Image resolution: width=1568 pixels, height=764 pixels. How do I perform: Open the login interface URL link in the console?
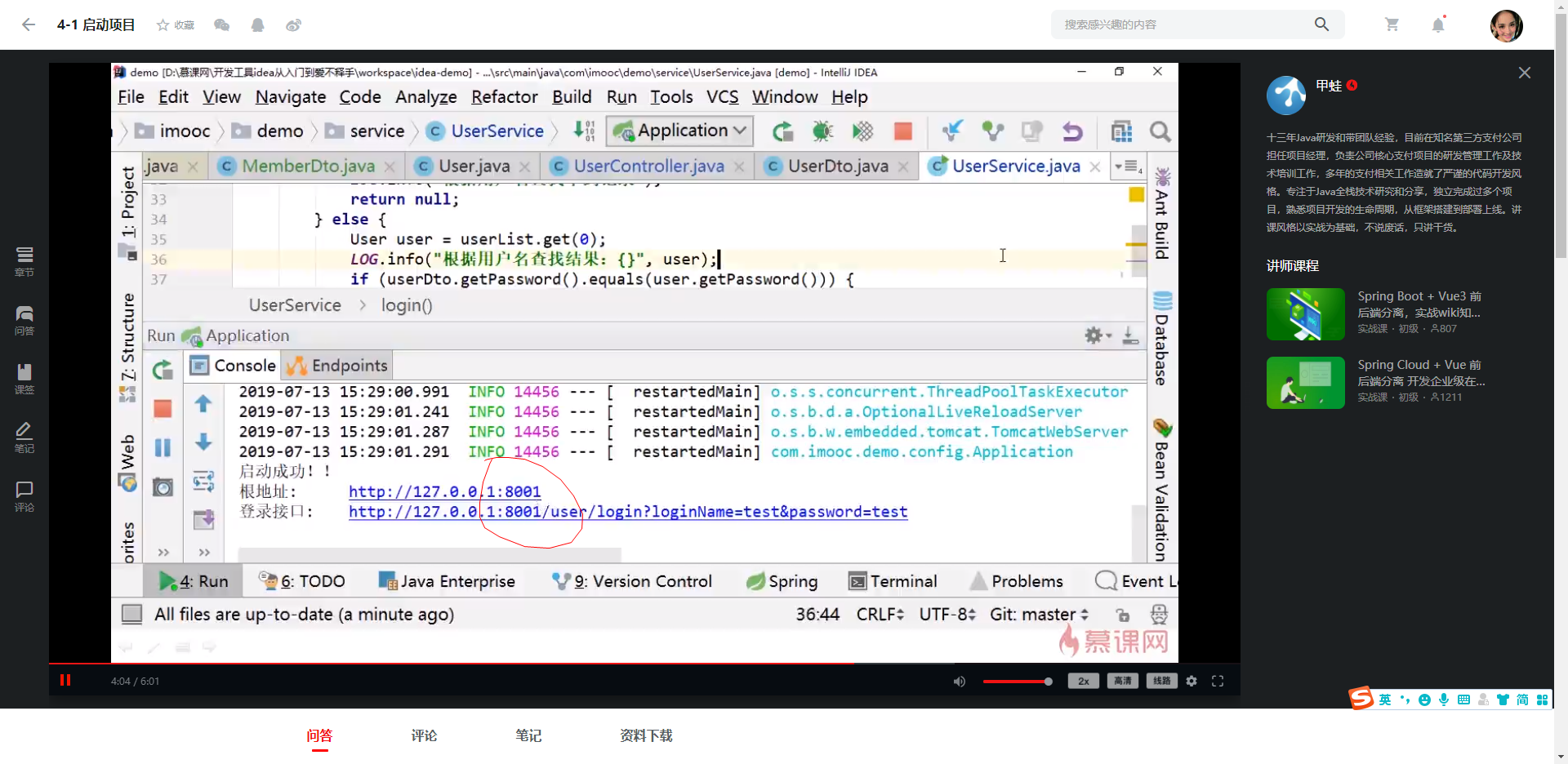click(628, 512)
